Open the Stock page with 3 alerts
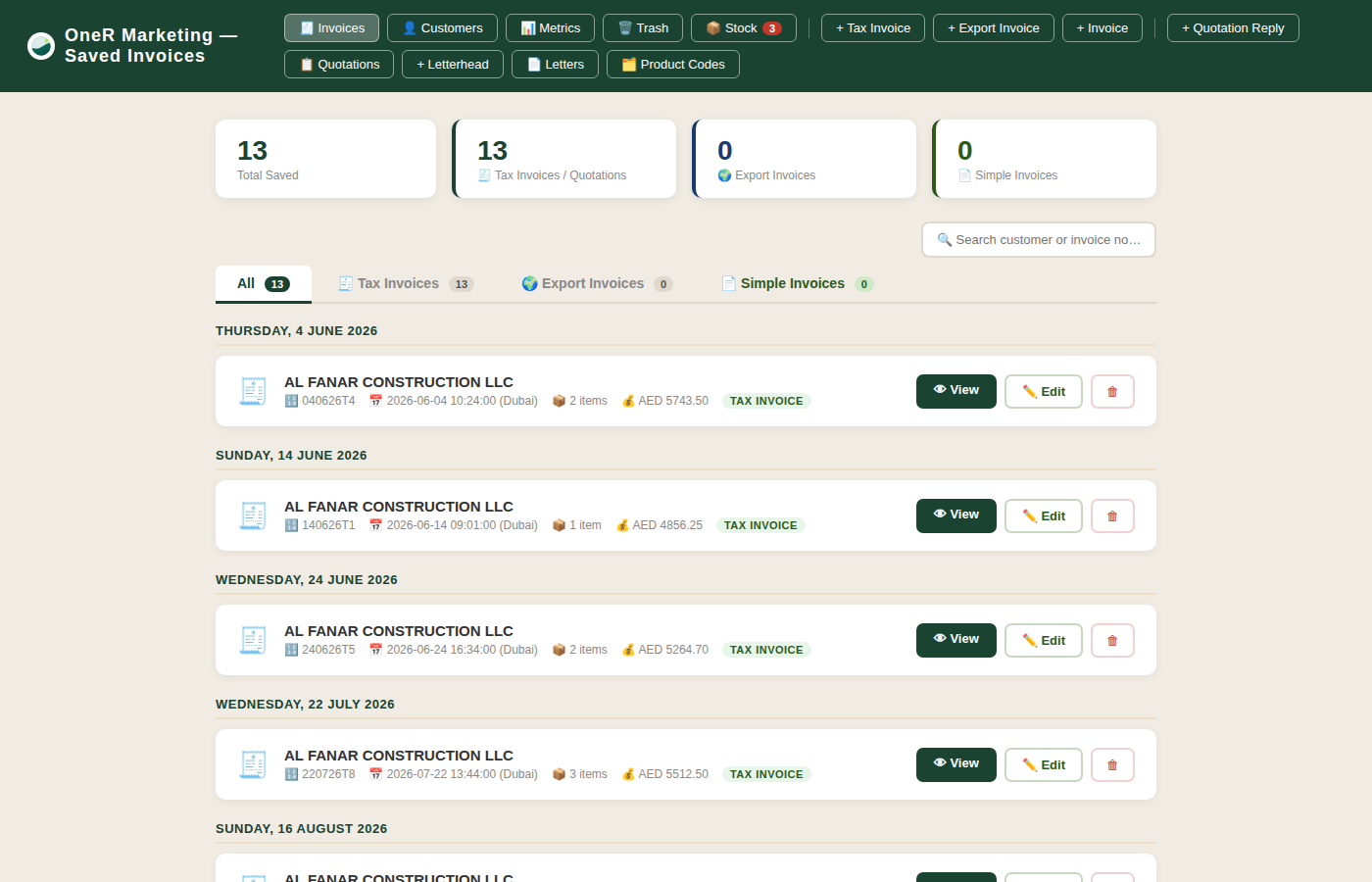 tap(744, 28)
